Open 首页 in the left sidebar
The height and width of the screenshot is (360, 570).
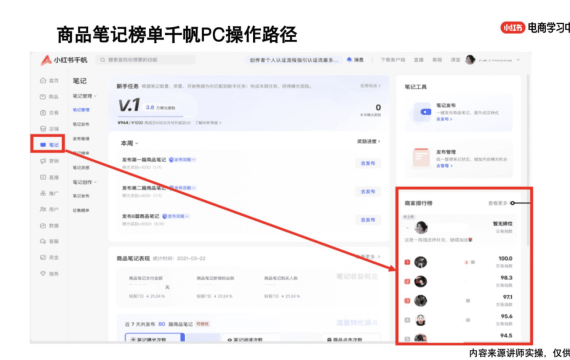[49, 81]
